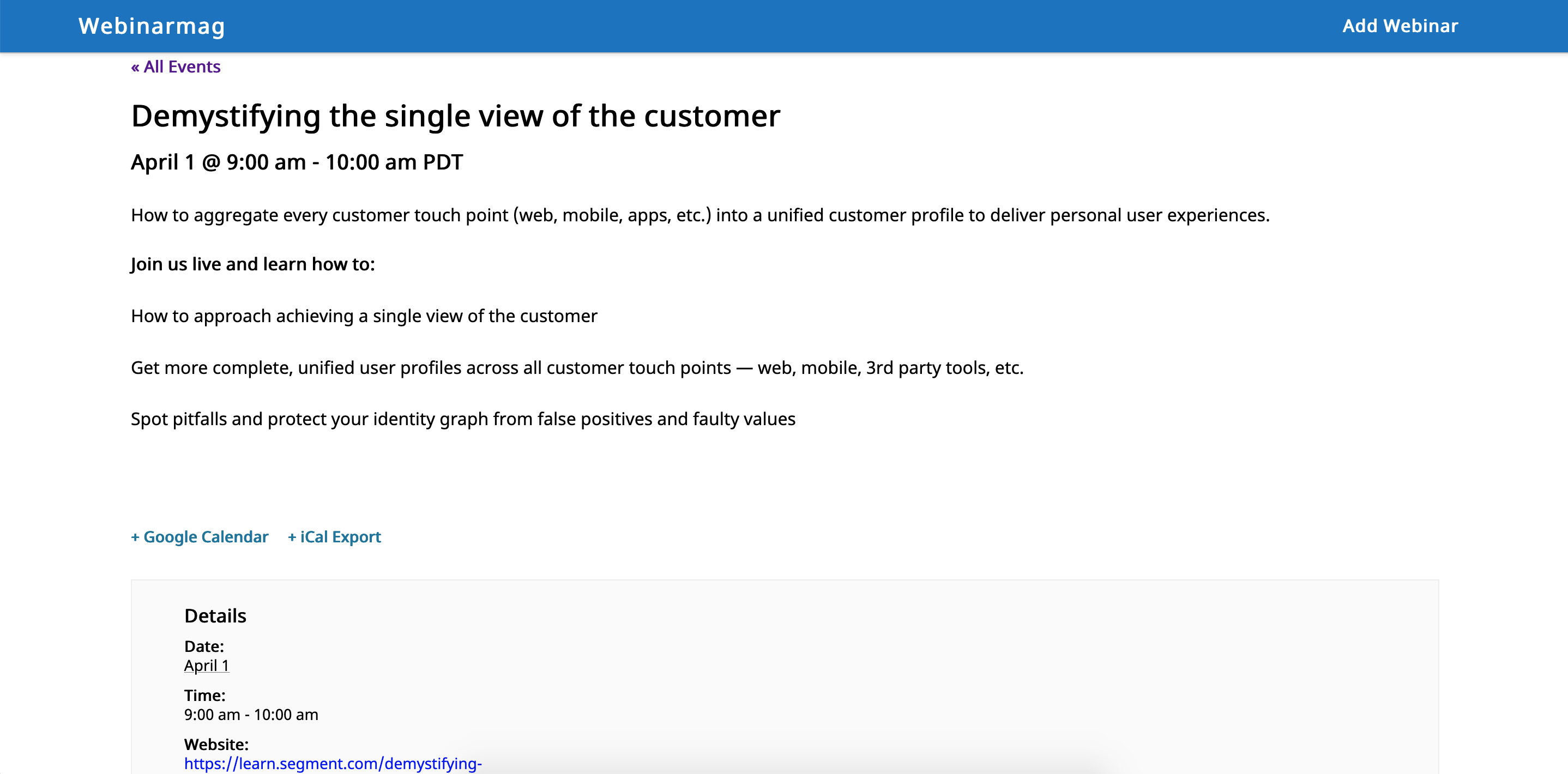Screen dimensions: 1568x774
Task: Click the iCal Export link
Action: coord(334,537)
